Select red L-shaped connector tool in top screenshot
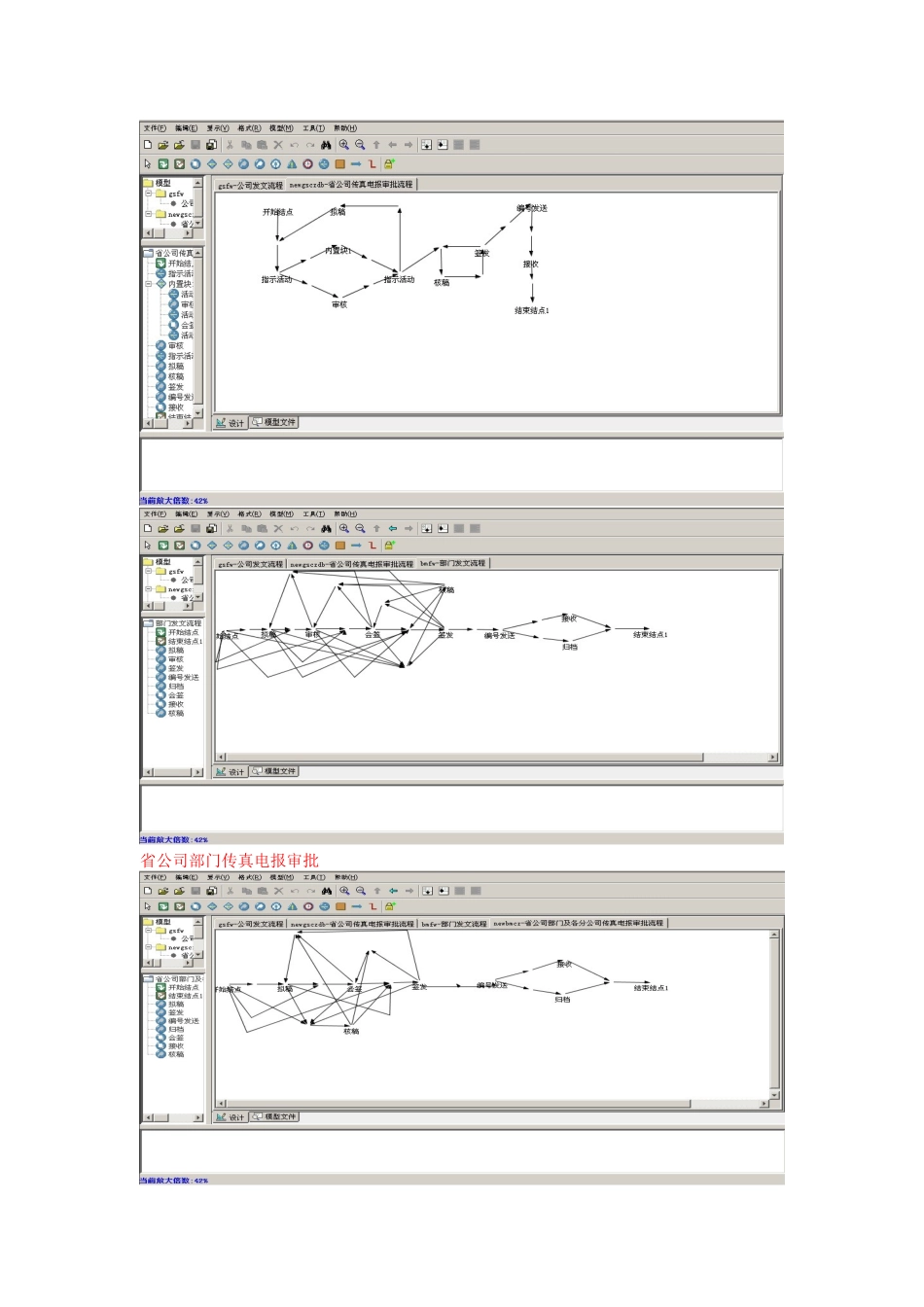 click(372, 164)
